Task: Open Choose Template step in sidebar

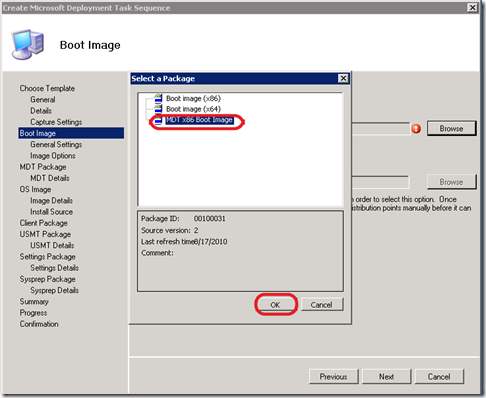Action: tap(47, 88)
